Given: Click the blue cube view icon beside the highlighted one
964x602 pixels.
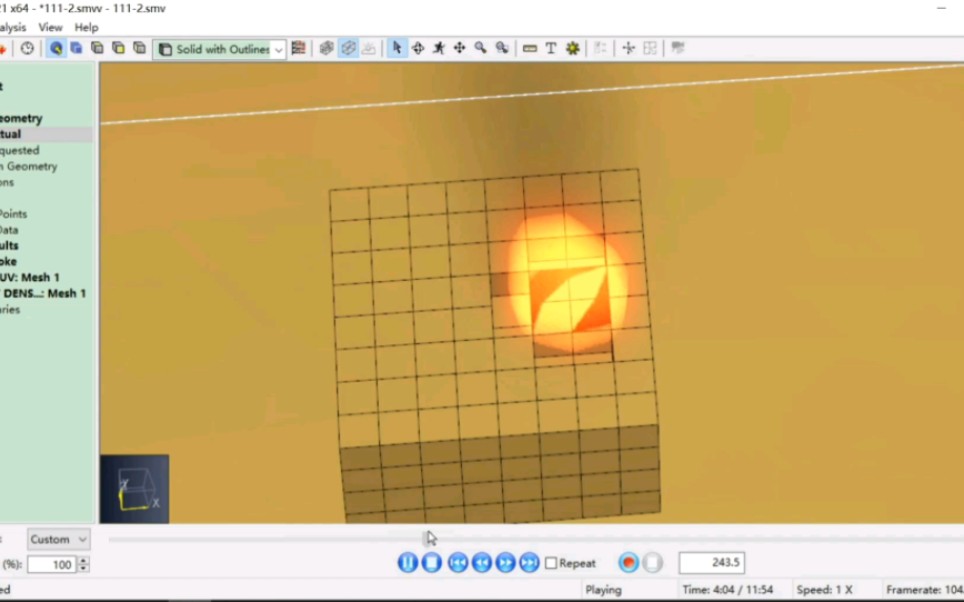Looking at the screenshot, I should (x=76, y=48).
